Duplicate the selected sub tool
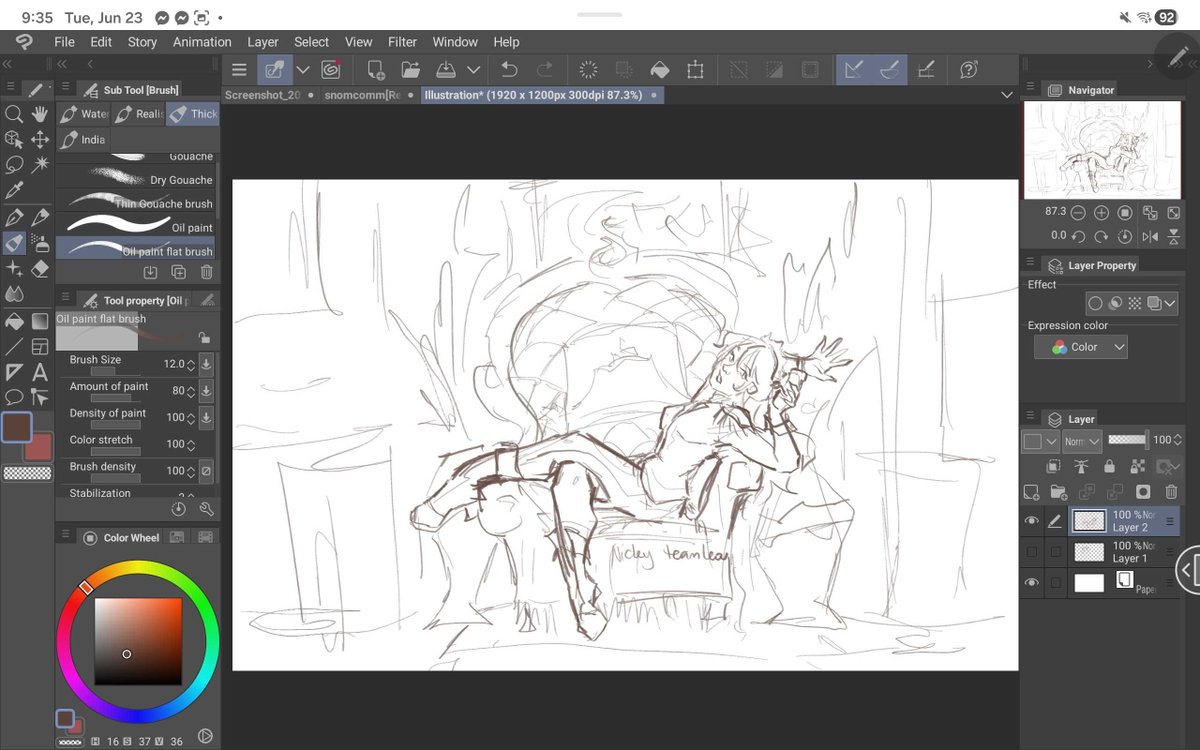This screenshot has width=1200, height=750. (x=178, y=272)
